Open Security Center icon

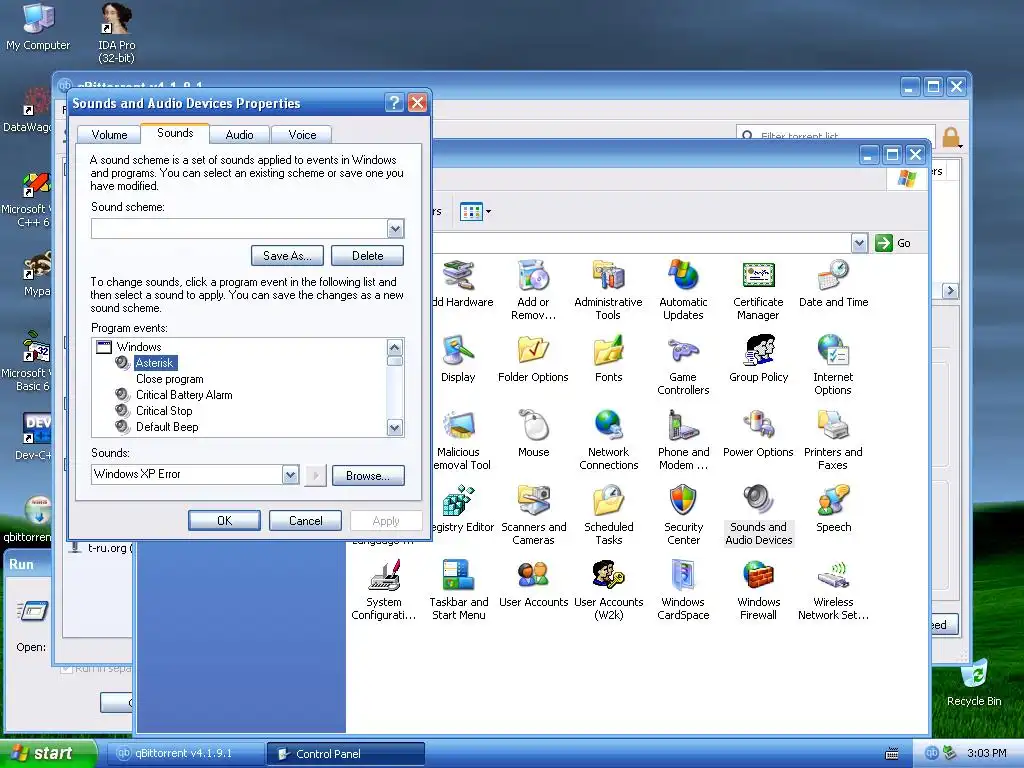pyautogui.click(x=683, y=515)
